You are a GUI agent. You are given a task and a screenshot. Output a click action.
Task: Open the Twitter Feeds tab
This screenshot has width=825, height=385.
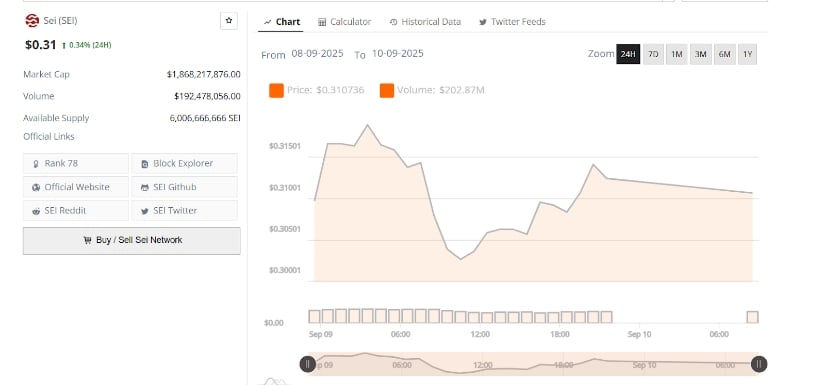coord(512,22)
